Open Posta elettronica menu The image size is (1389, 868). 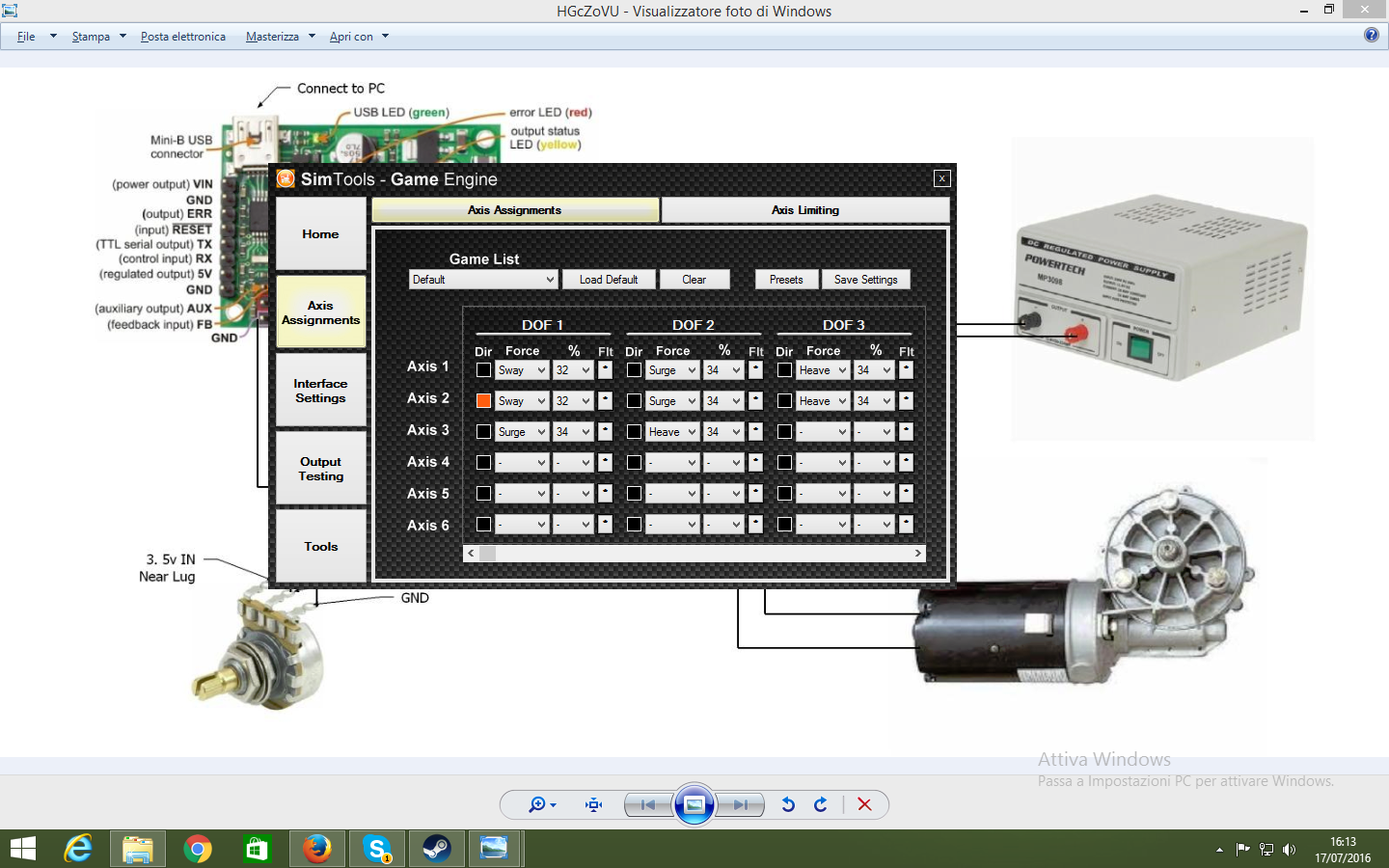pos(183,37)
